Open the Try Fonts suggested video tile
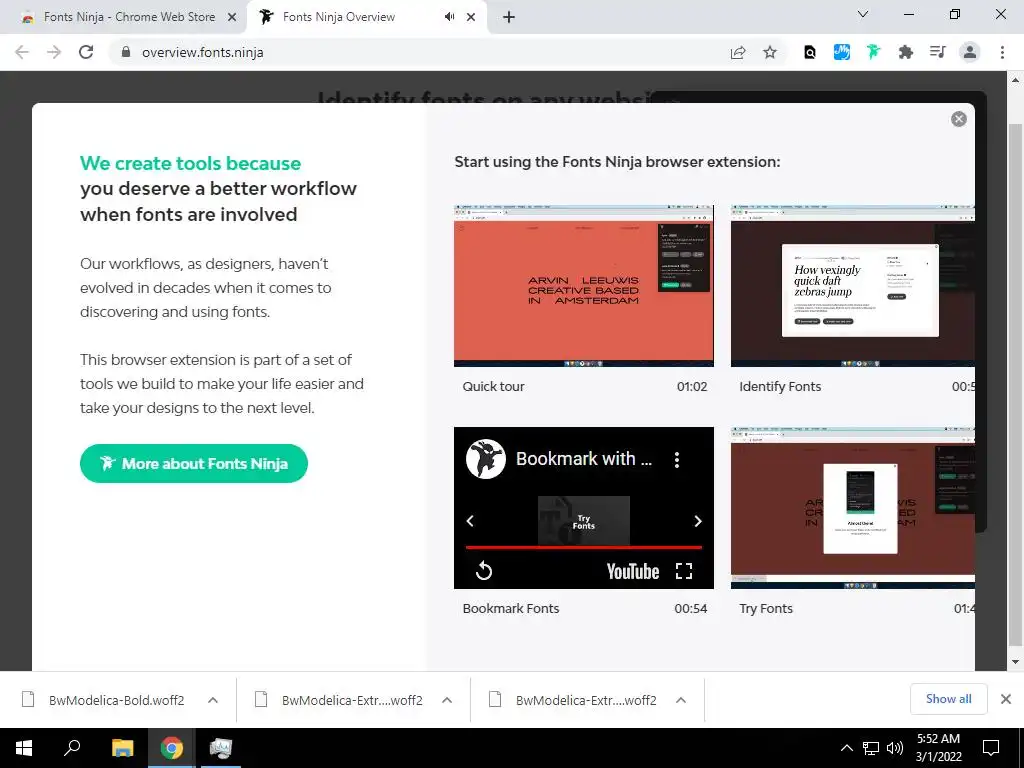The image size is (1024, 768). 584,520
